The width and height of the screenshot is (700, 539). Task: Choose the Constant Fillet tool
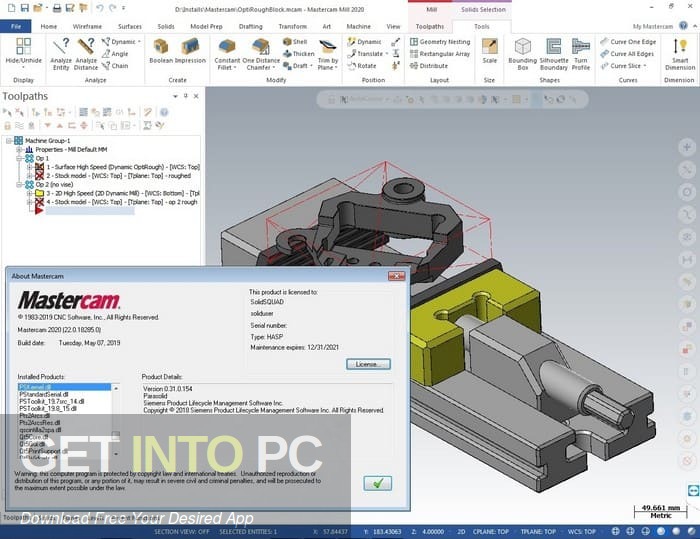click(x=227, y=54)
